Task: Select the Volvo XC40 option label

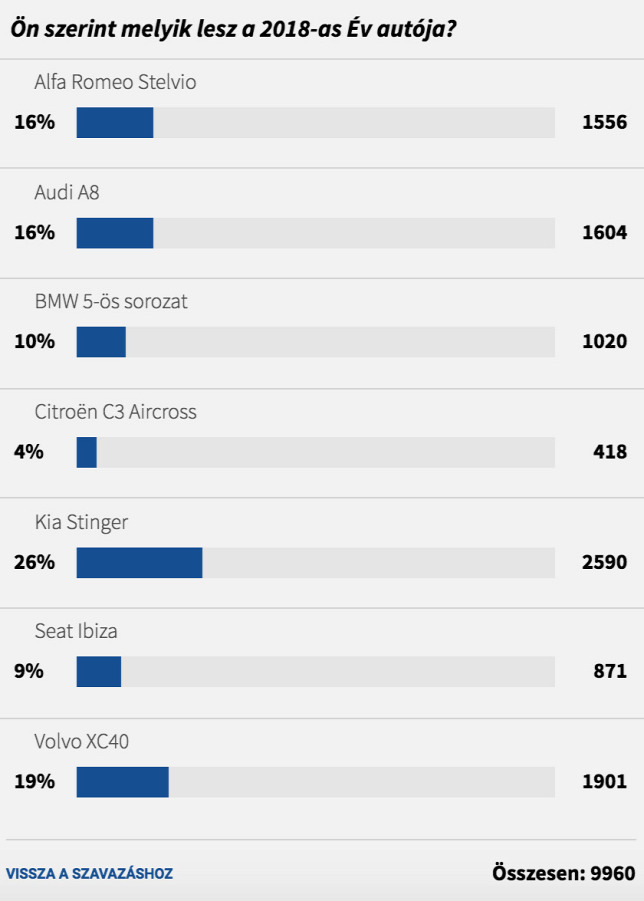Action: 81,741
